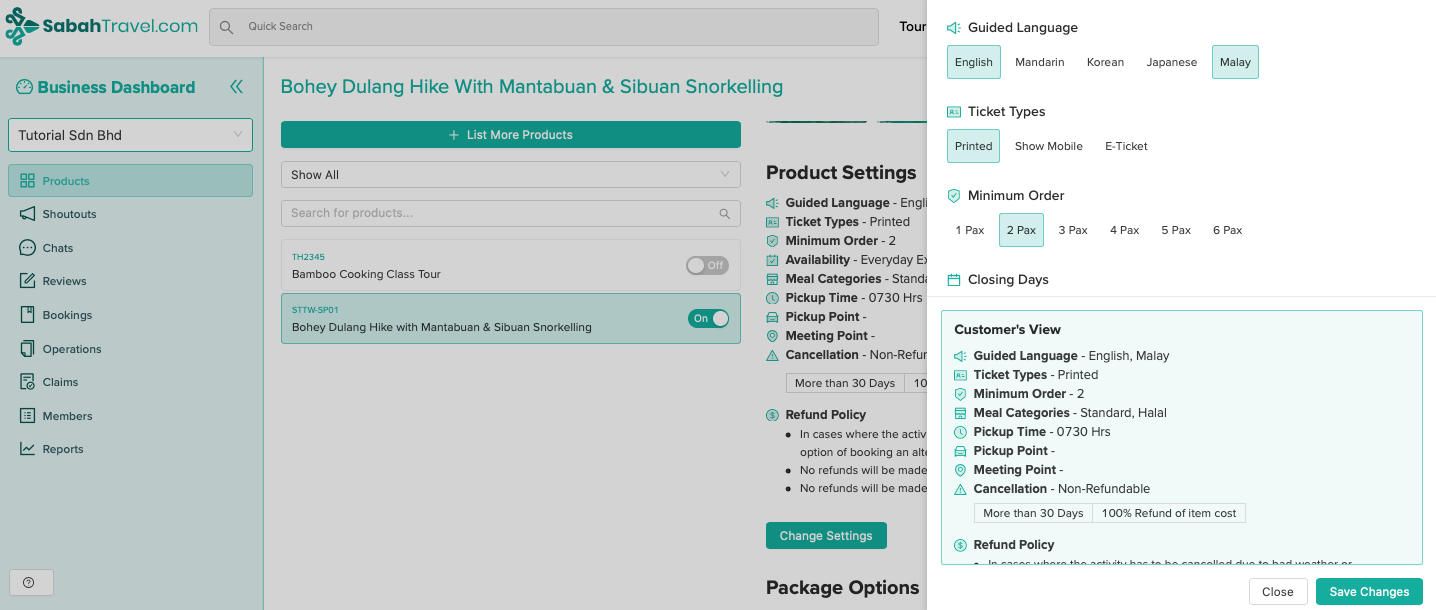The height and width of the screenshot is (610, 1436).
Task: Click the SabahTravel.com logo icon
Action: [21, 27]
